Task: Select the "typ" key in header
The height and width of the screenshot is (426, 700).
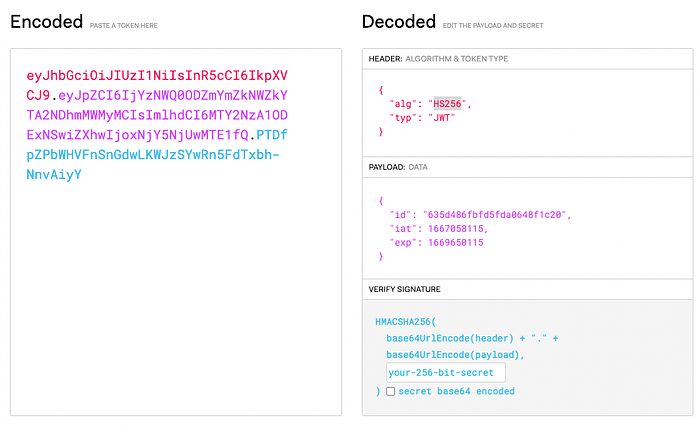Action: pos(403,118)
